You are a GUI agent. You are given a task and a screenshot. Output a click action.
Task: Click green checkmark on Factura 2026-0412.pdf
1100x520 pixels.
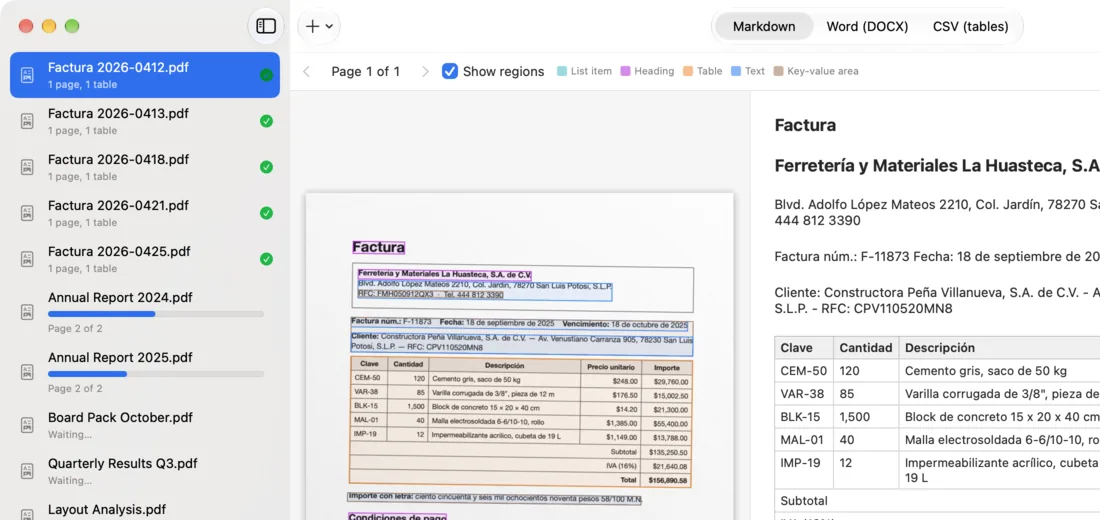(x=266, y=75)
